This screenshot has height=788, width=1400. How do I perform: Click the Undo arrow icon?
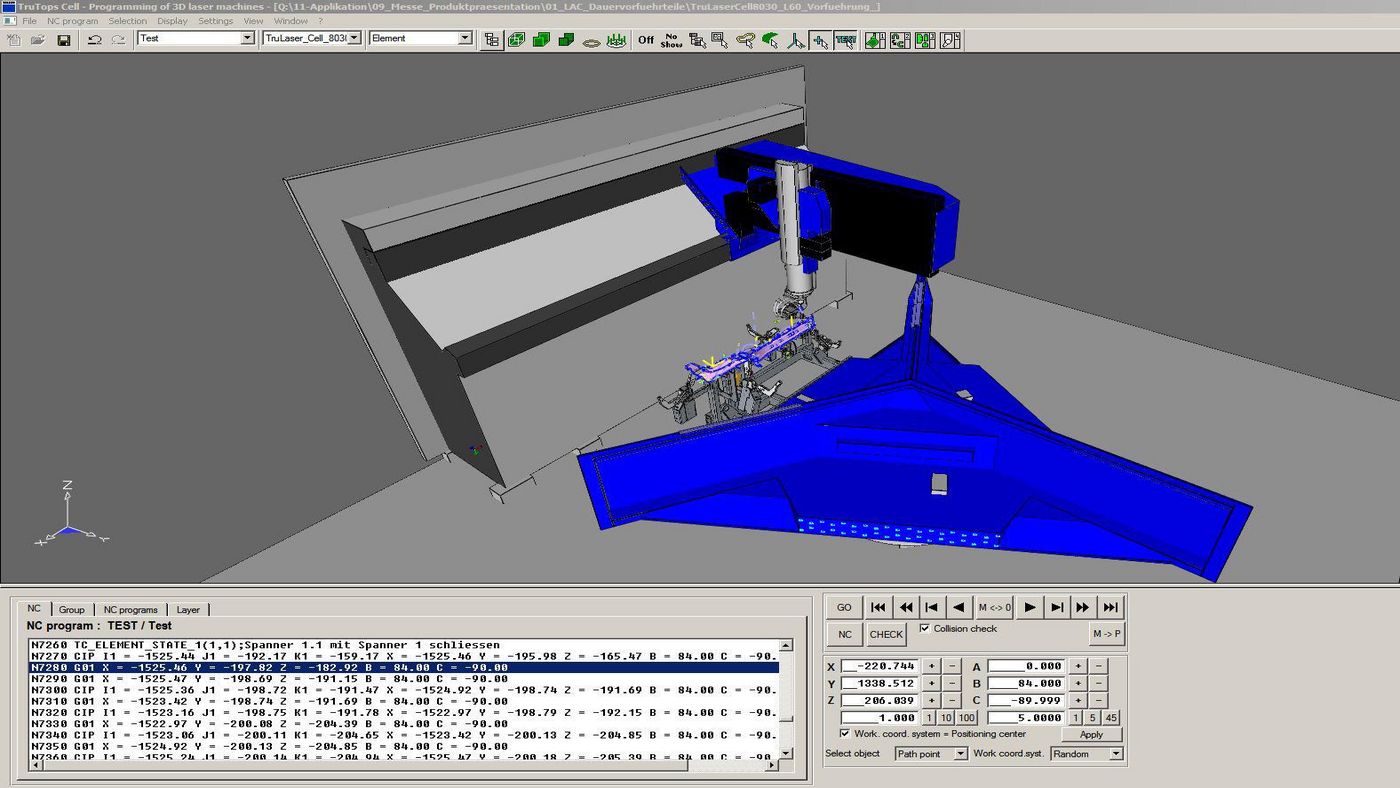pyautogui.click(x=94, y=40)
